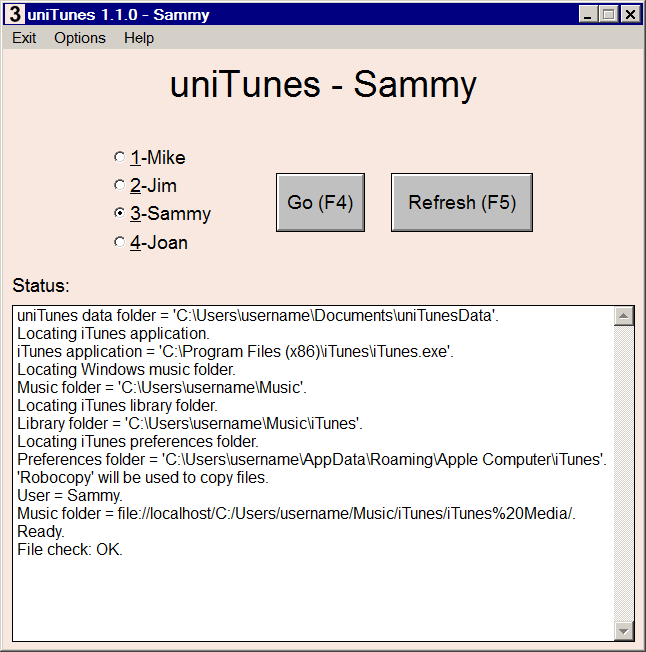
Task: Click the "Music folder = 'C:\Users" line
Action: coord(162,388)
